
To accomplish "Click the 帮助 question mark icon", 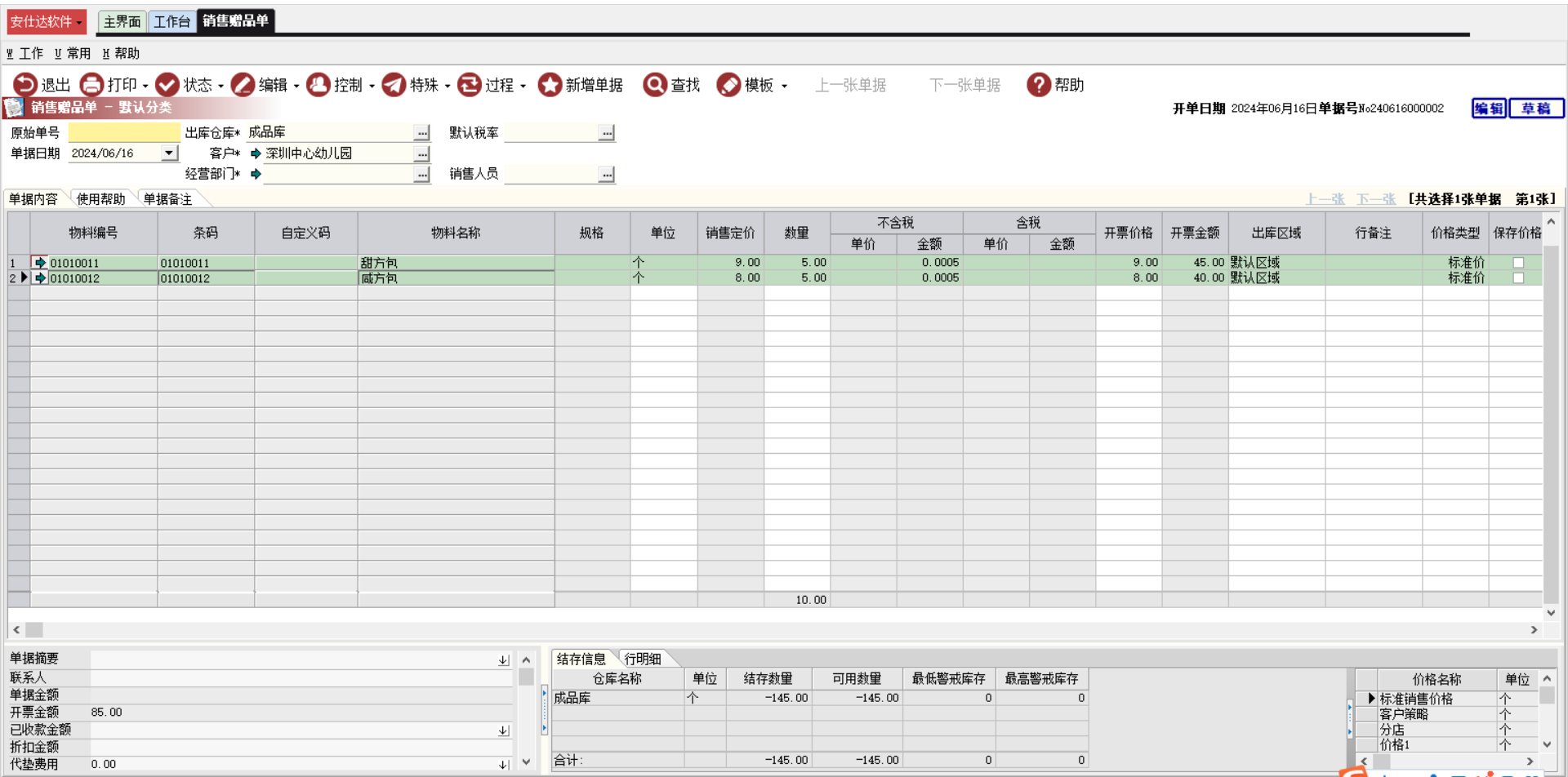I will point(1039,85).
